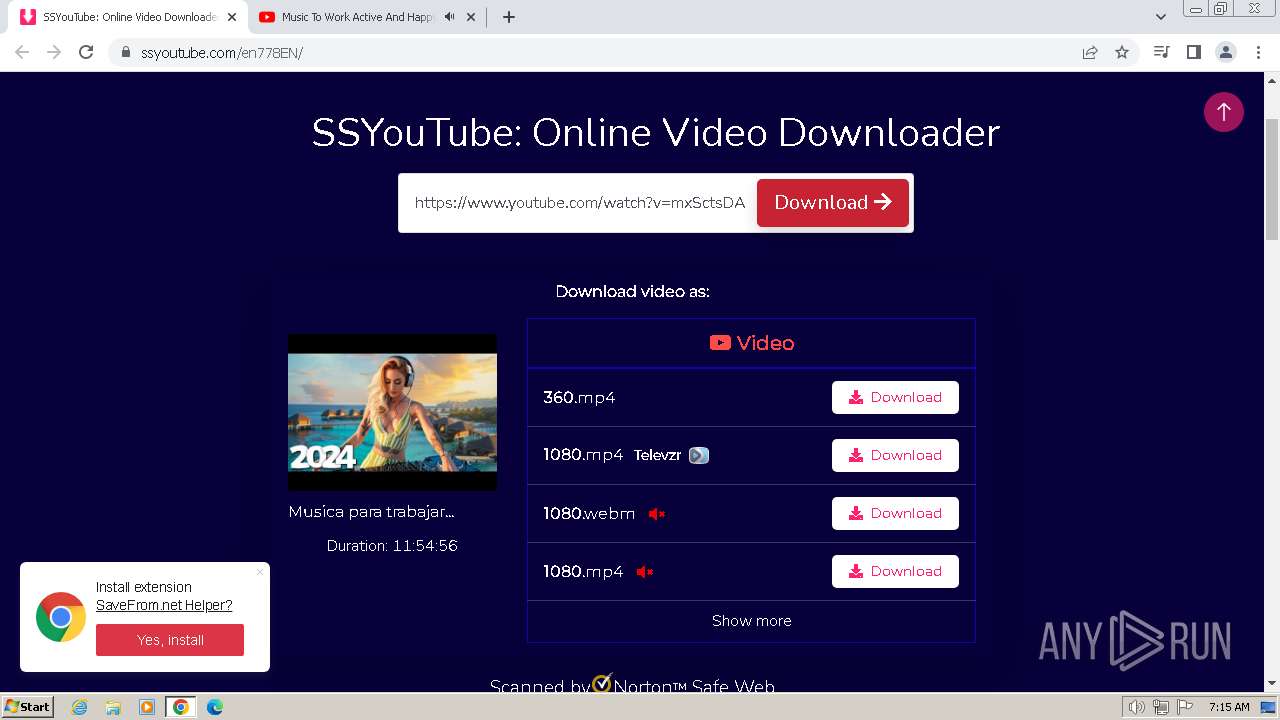The width and height of the screenshot is (1280, 720).
Task: Click the 360.mp4 format label
Action: tap(579, 398)
